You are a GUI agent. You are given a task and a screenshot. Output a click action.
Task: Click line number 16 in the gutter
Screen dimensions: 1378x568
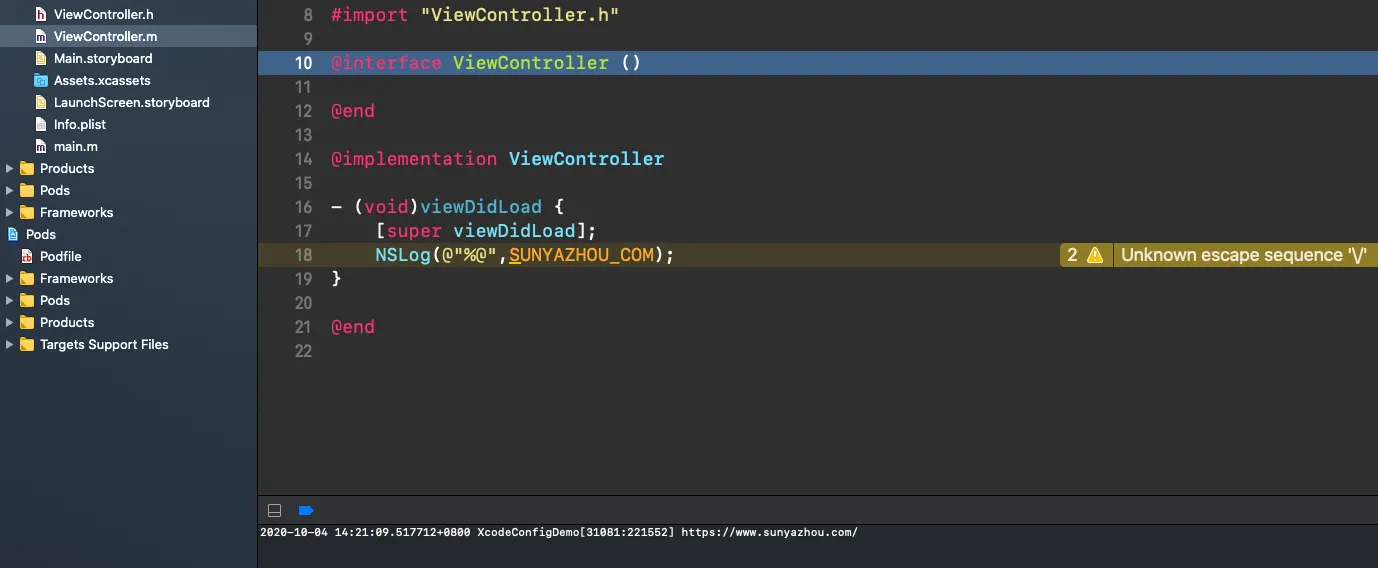click(303, 207)
